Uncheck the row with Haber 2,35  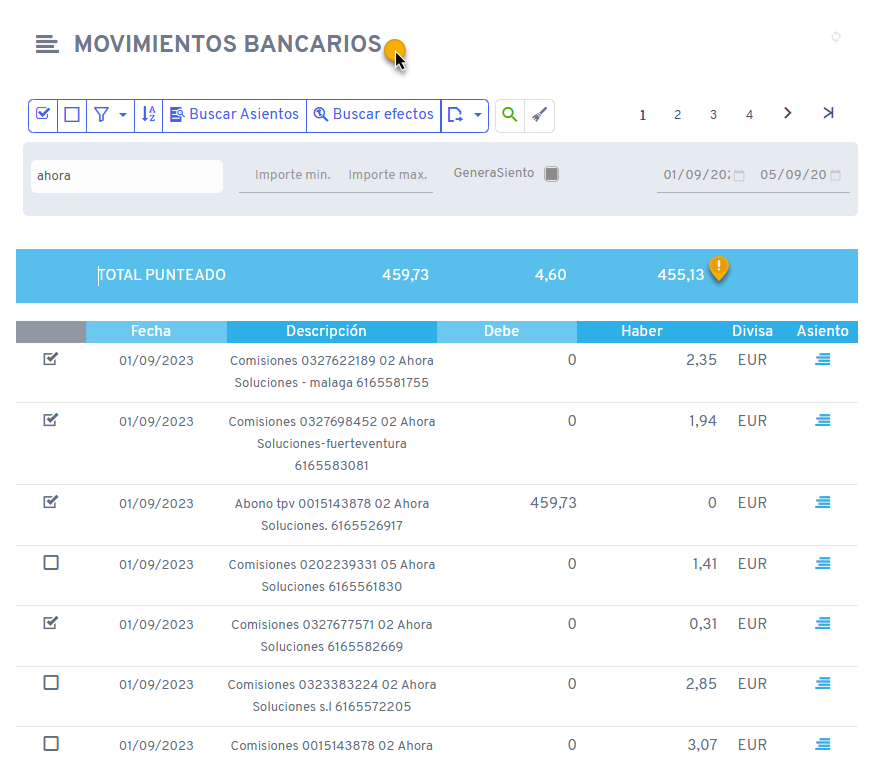(51, 360)
